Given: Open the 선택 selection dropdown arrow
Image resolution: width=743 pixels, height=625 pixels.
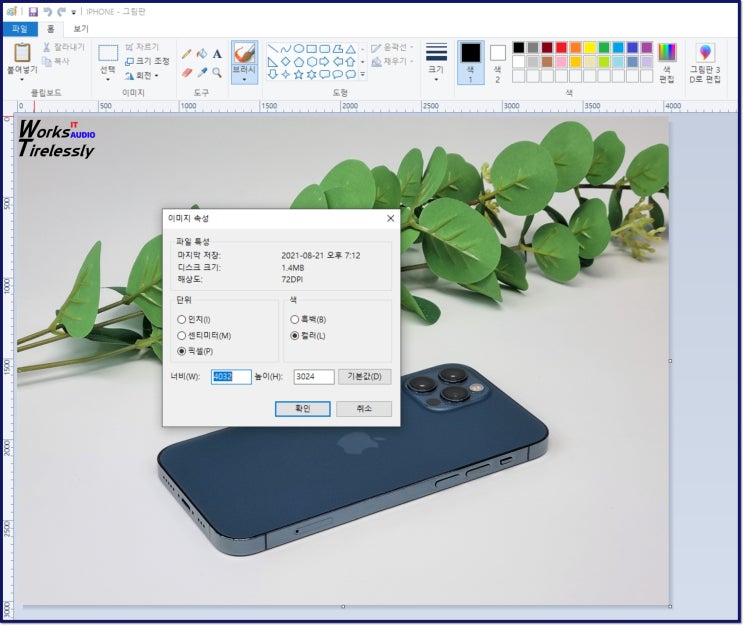Looking at the screenshot, I should [x=108, y=79].
